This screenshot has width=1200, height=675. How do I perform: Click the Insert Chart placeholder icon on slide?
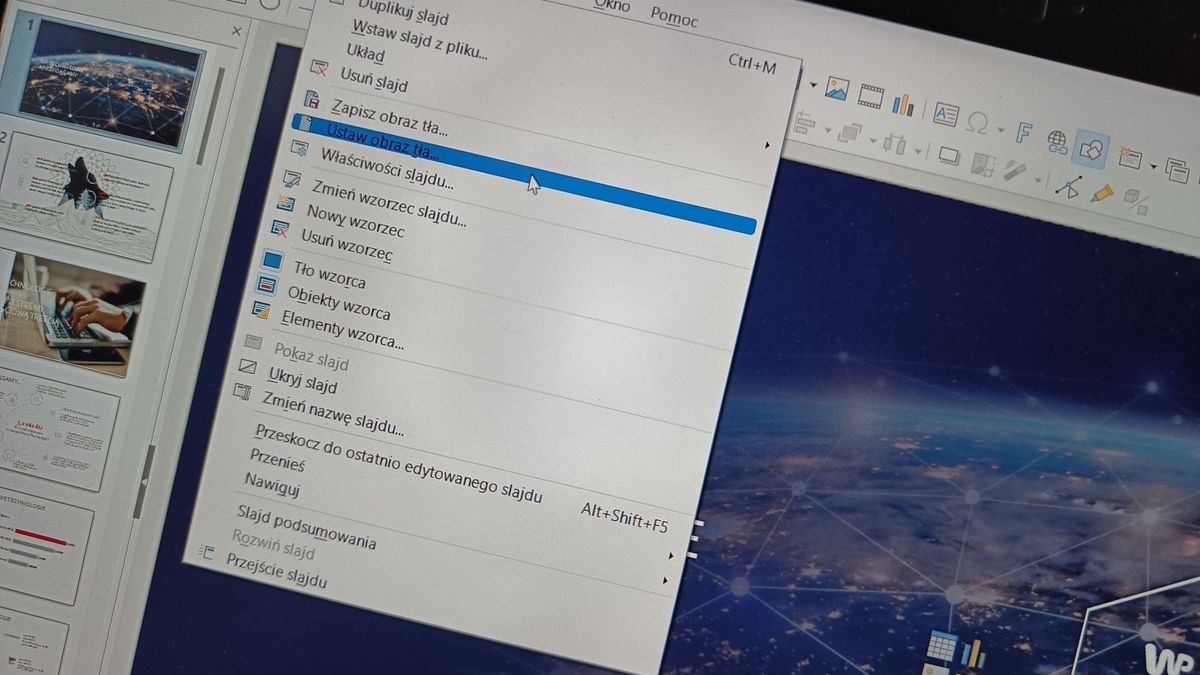(x=973, y=654)
